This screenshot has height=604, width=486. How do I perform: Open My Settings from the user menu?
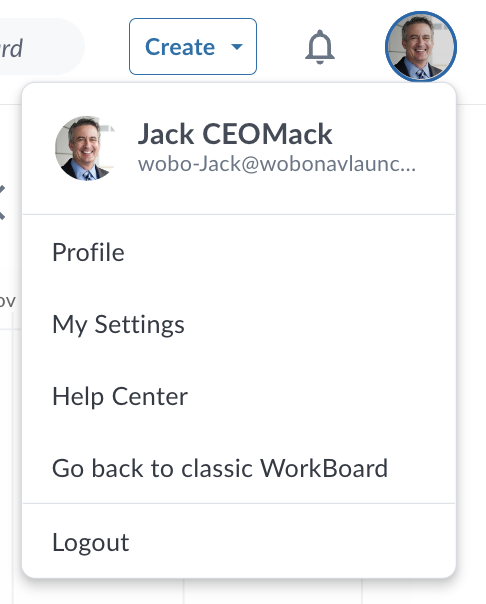coord(239,325)
